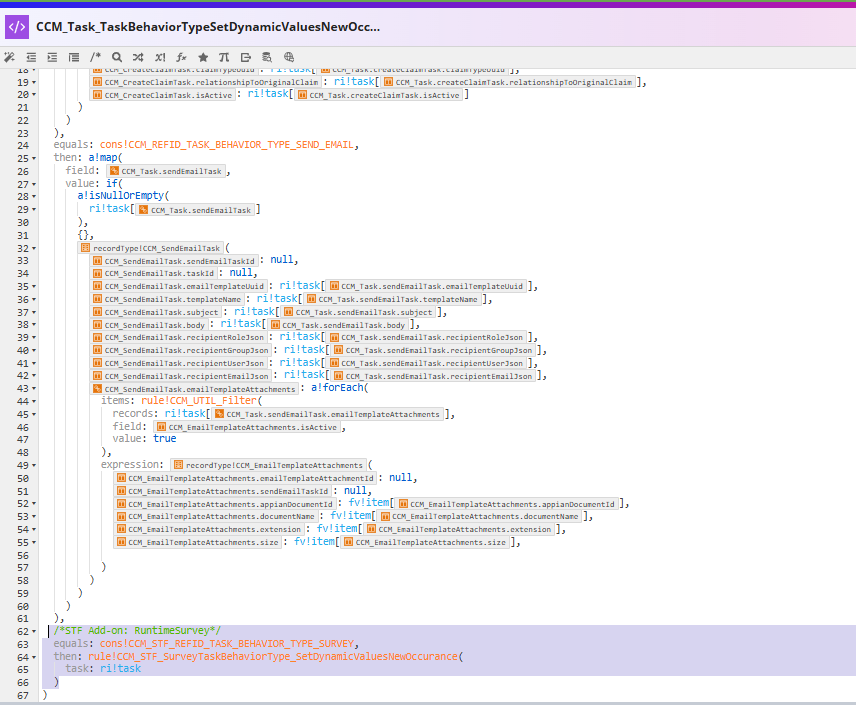Click cons!CCM_STF_REFID_TASK_BEHAVIOR_TYPE_SURVEY constant
The width and height of the screenshot is (856, 711).
(227, 644)
